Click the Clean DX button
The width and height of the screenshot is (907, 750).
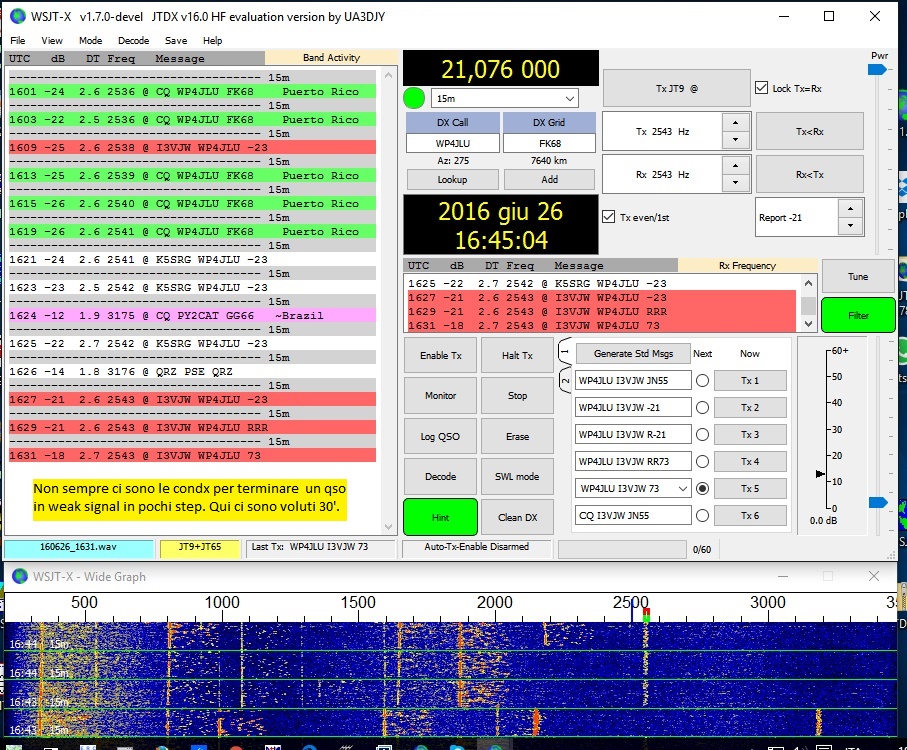[517, 517]
